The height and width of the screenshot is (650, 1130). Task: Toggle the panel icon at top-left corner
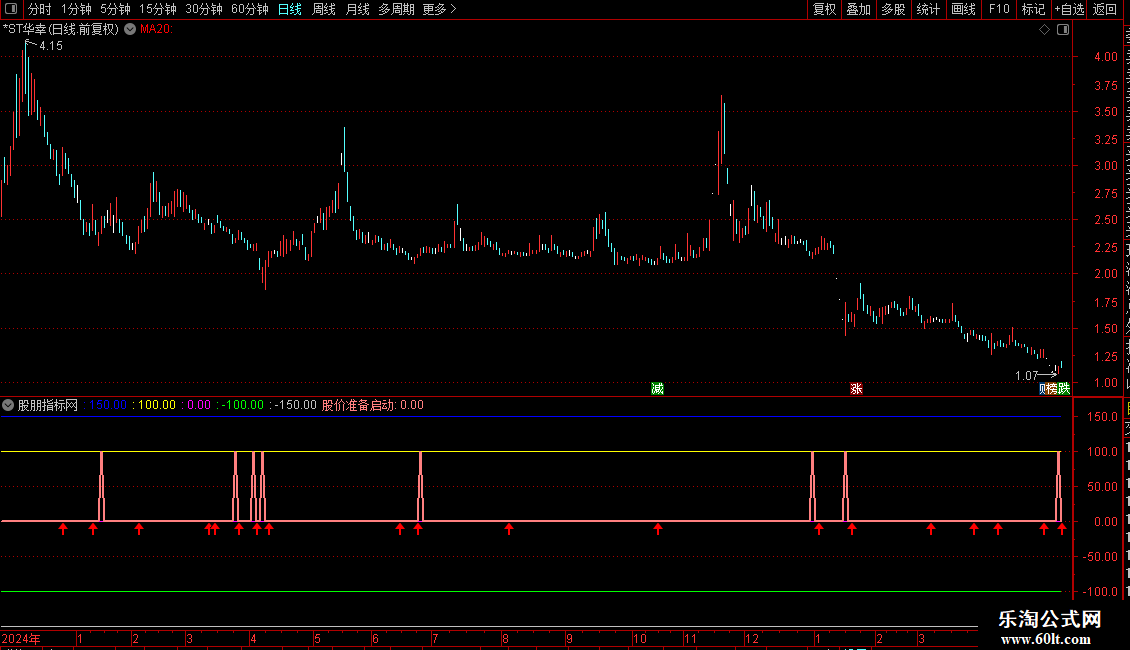pos(11,9)
